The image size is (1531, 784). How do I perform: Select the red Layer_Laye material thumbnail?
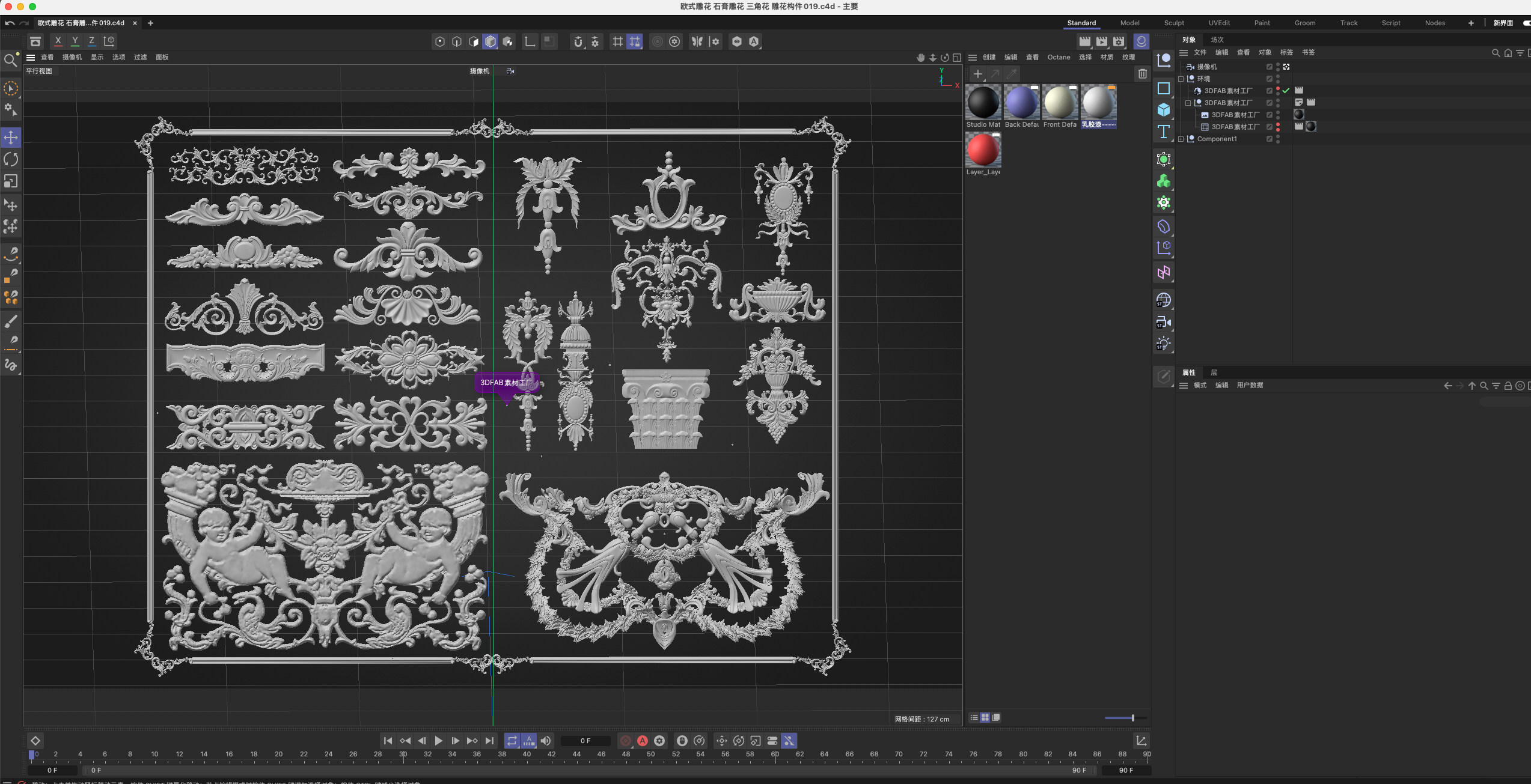click(983, 150)
